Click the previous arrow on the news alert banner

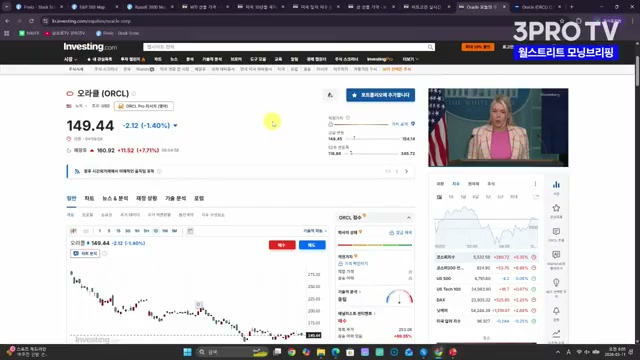[397, 171]
